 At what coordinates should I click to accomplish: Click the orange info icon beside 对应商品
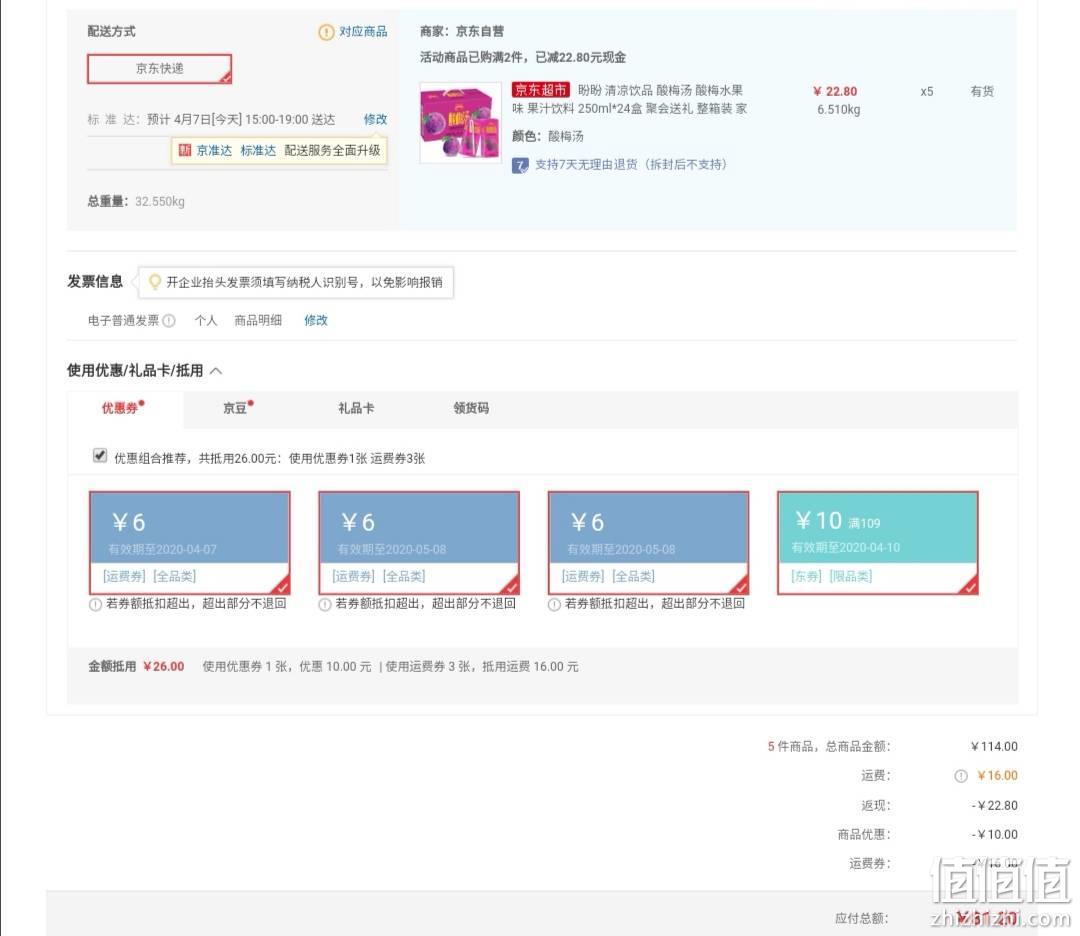coord(326,32)
